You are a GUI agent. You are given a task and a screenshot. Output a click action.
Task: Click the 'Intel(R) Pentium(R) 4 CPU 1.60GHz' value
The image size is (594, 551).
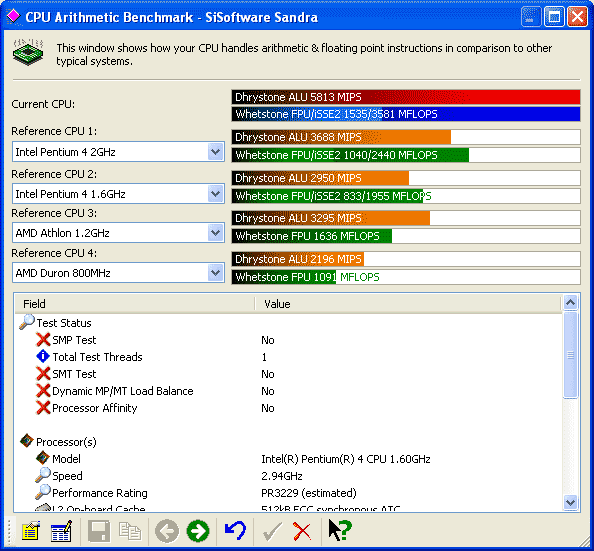[345, 459]
